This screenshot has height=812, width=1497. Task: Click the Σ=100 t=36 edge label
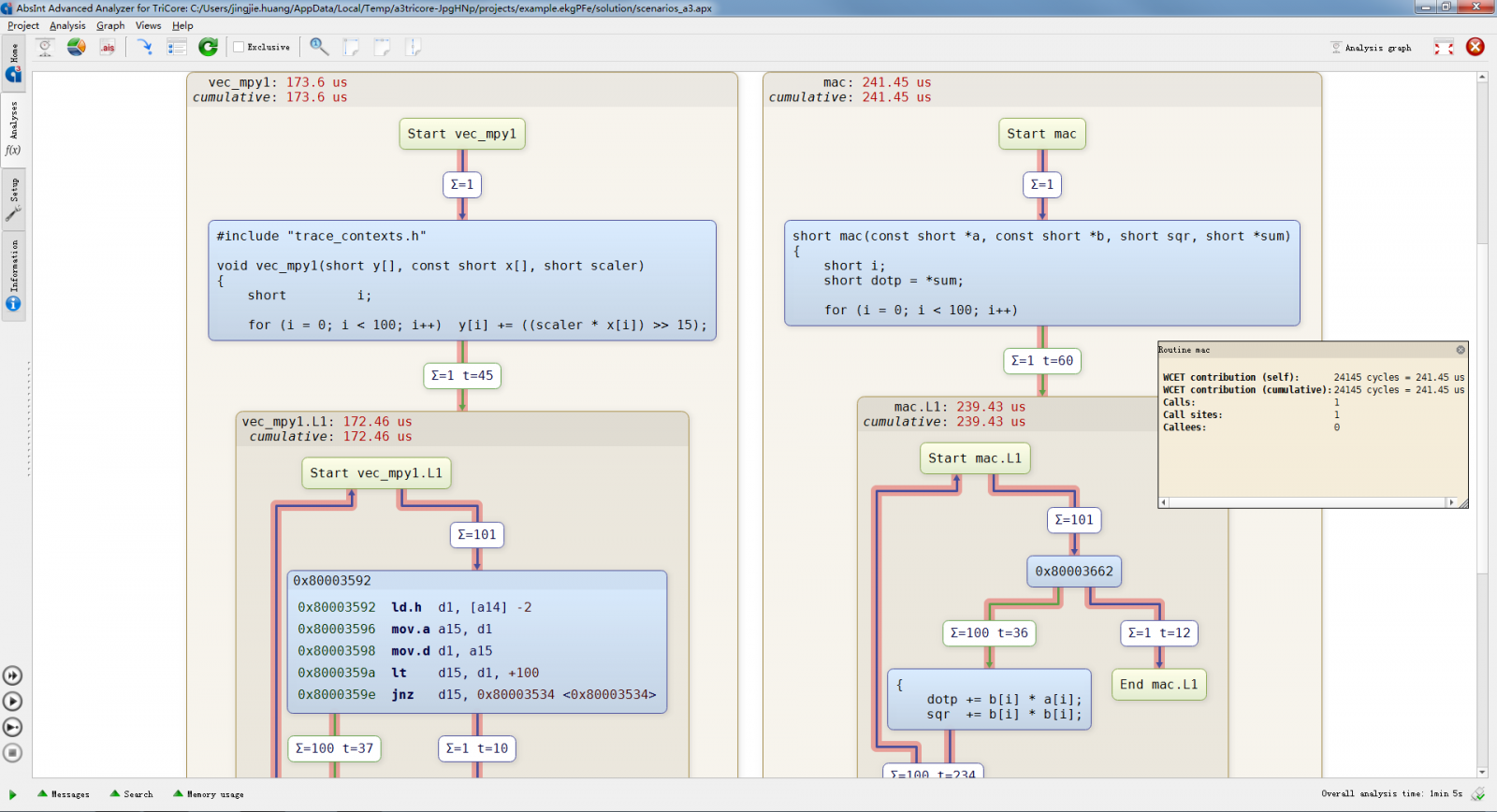pyautogui.click(x=989, y=633)
